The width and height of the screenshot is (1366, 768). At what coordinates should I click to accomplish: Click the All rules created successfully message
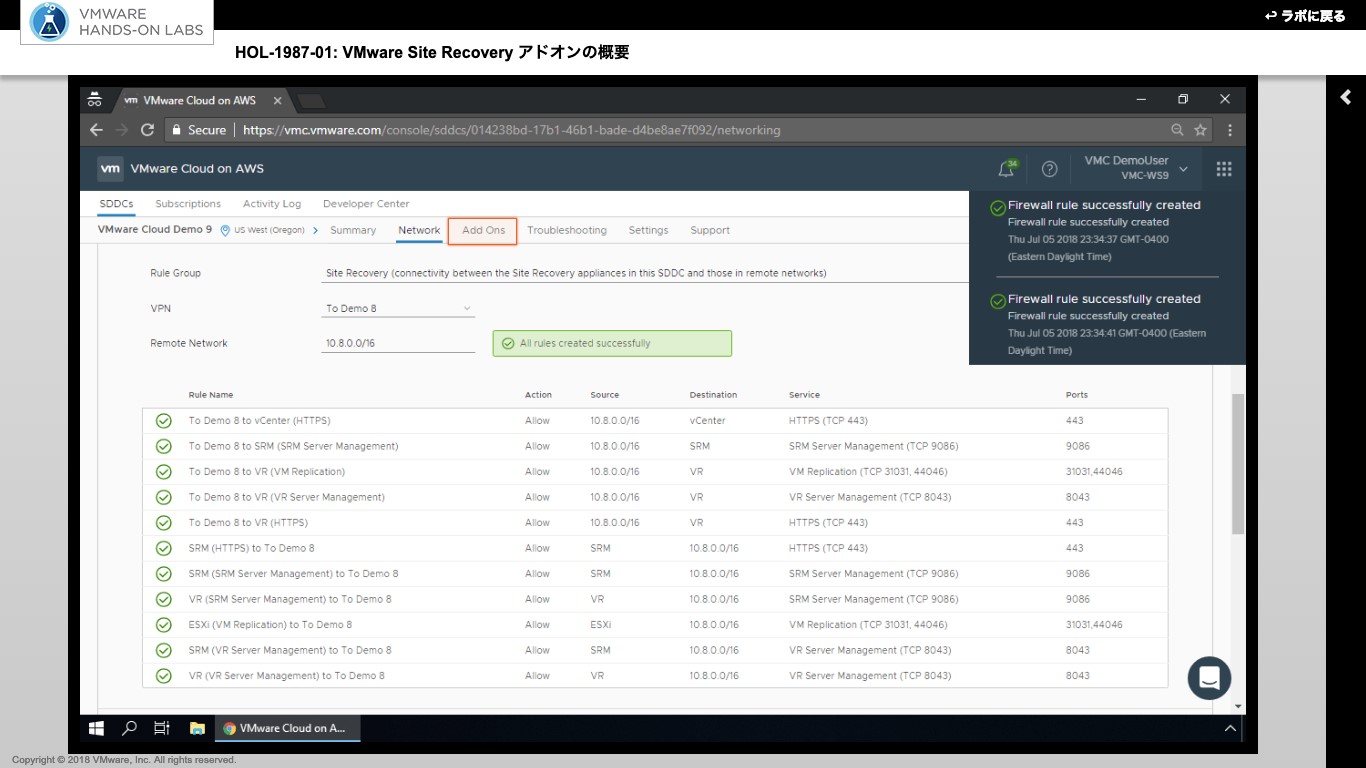612,343
